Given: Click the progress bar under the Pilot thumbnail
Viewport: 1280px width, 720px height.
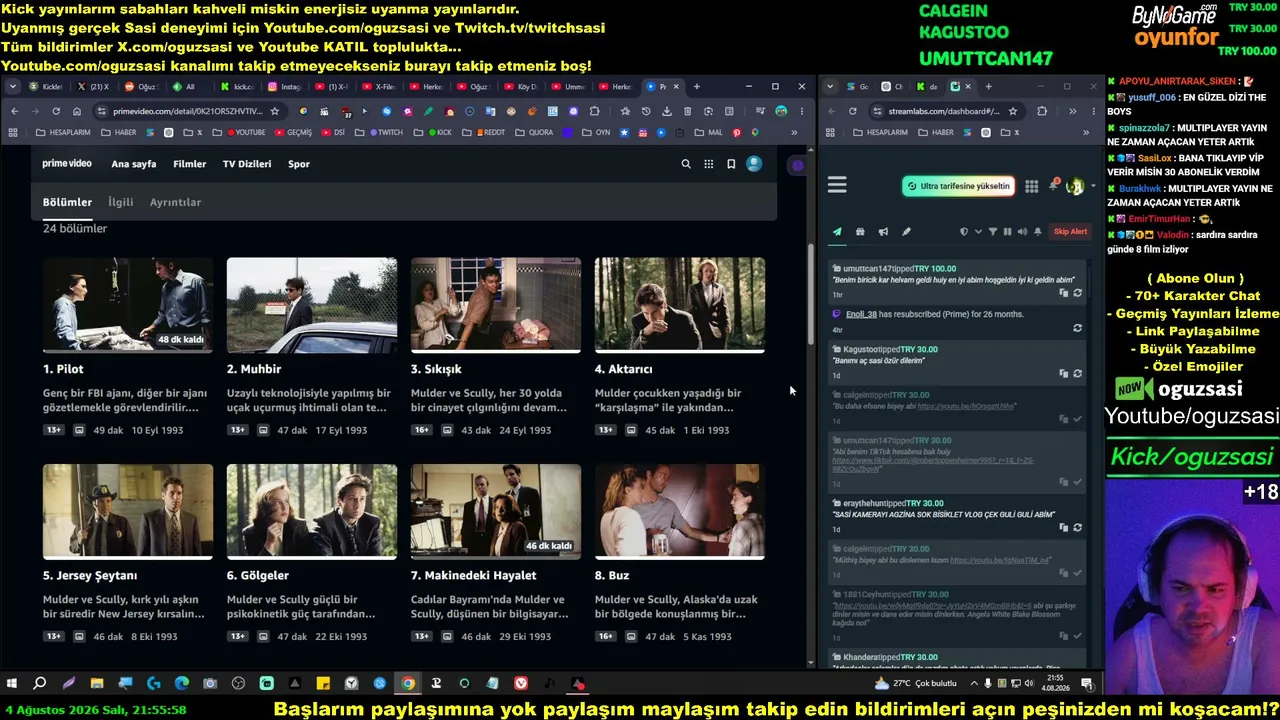Looking at the screenshot, I should pos(128,352).
